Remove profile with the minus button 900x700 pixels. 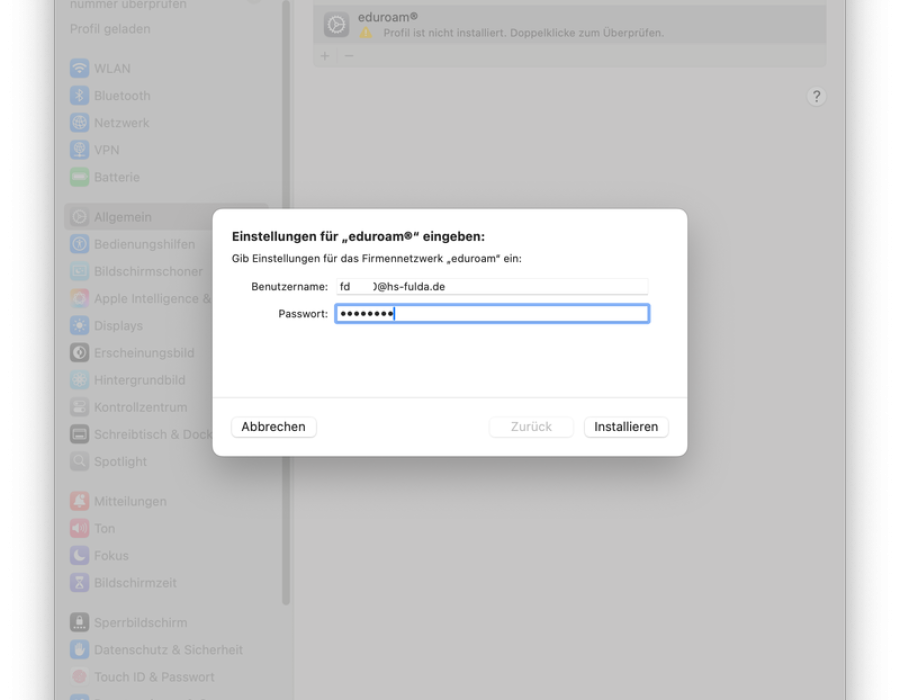click(x=349, y=56)
